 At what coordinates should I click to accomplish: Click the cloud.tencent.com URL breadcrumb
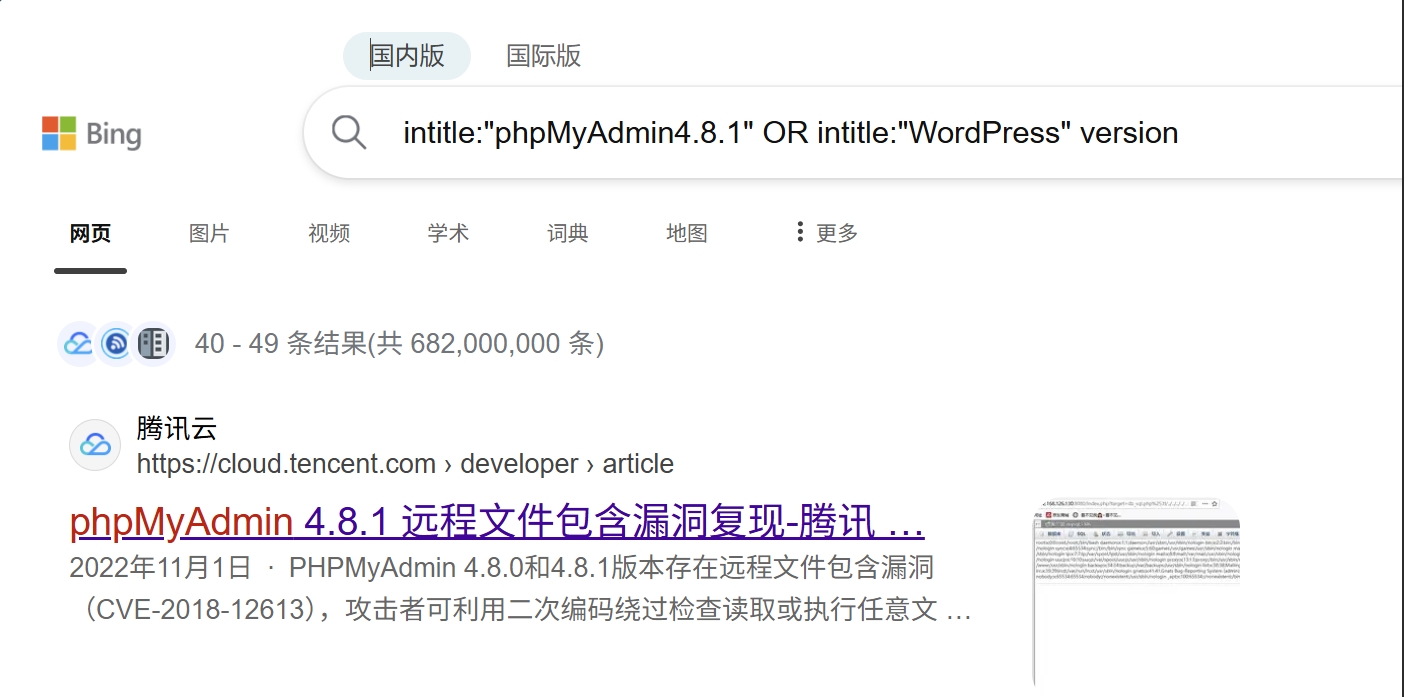point(405,464)
